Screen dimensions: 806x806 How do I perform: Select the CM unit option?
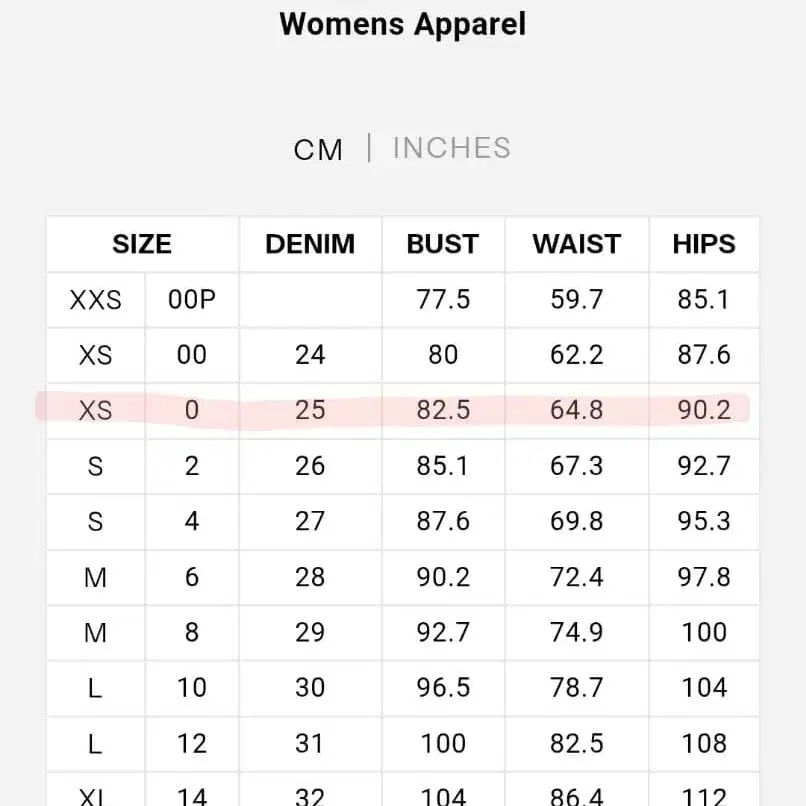[319, 148]
